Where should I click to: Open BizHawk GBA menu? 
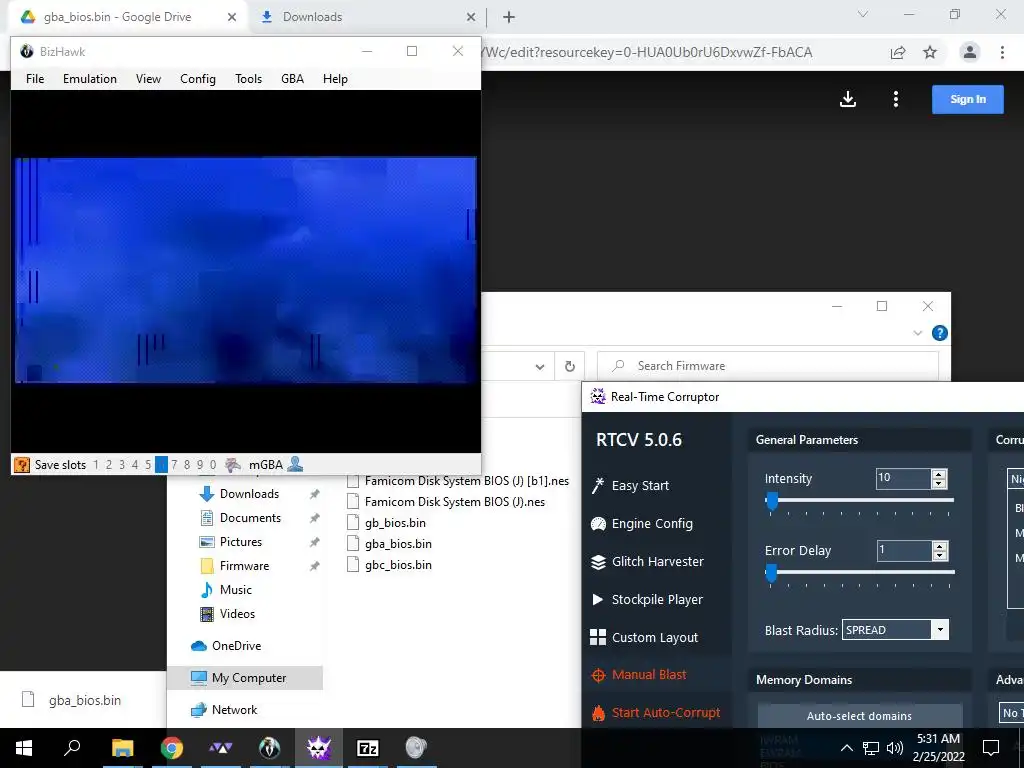coord(293,79)
